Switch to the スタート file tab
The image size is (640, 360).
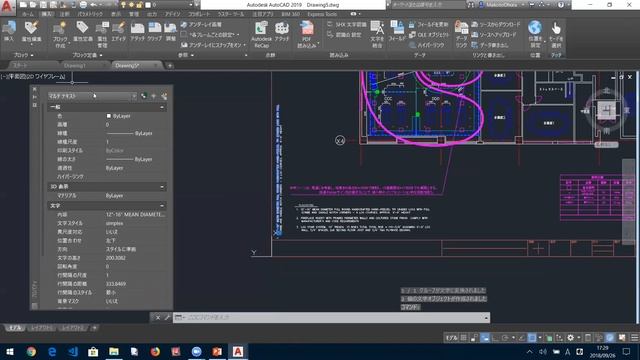click(20, 65)
